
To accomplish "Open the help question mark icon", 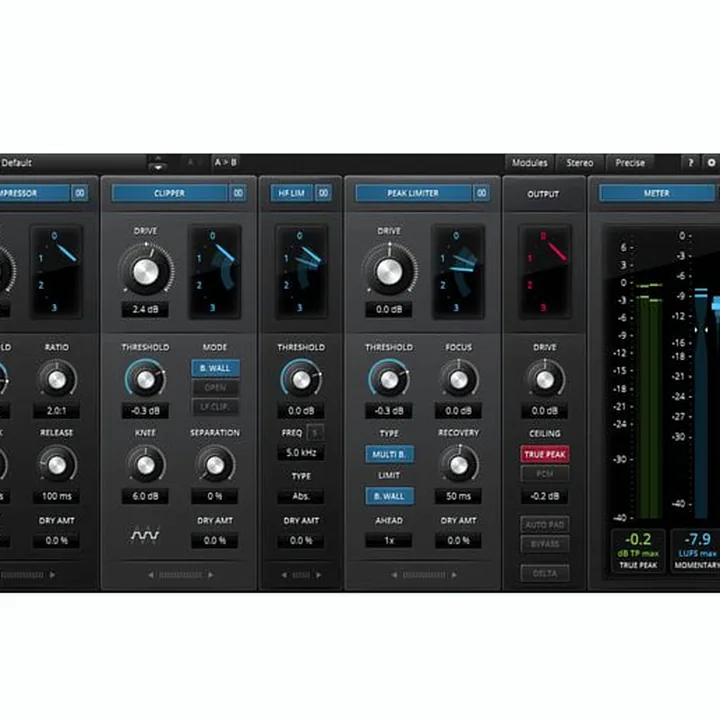I will (x=690, y=163).
